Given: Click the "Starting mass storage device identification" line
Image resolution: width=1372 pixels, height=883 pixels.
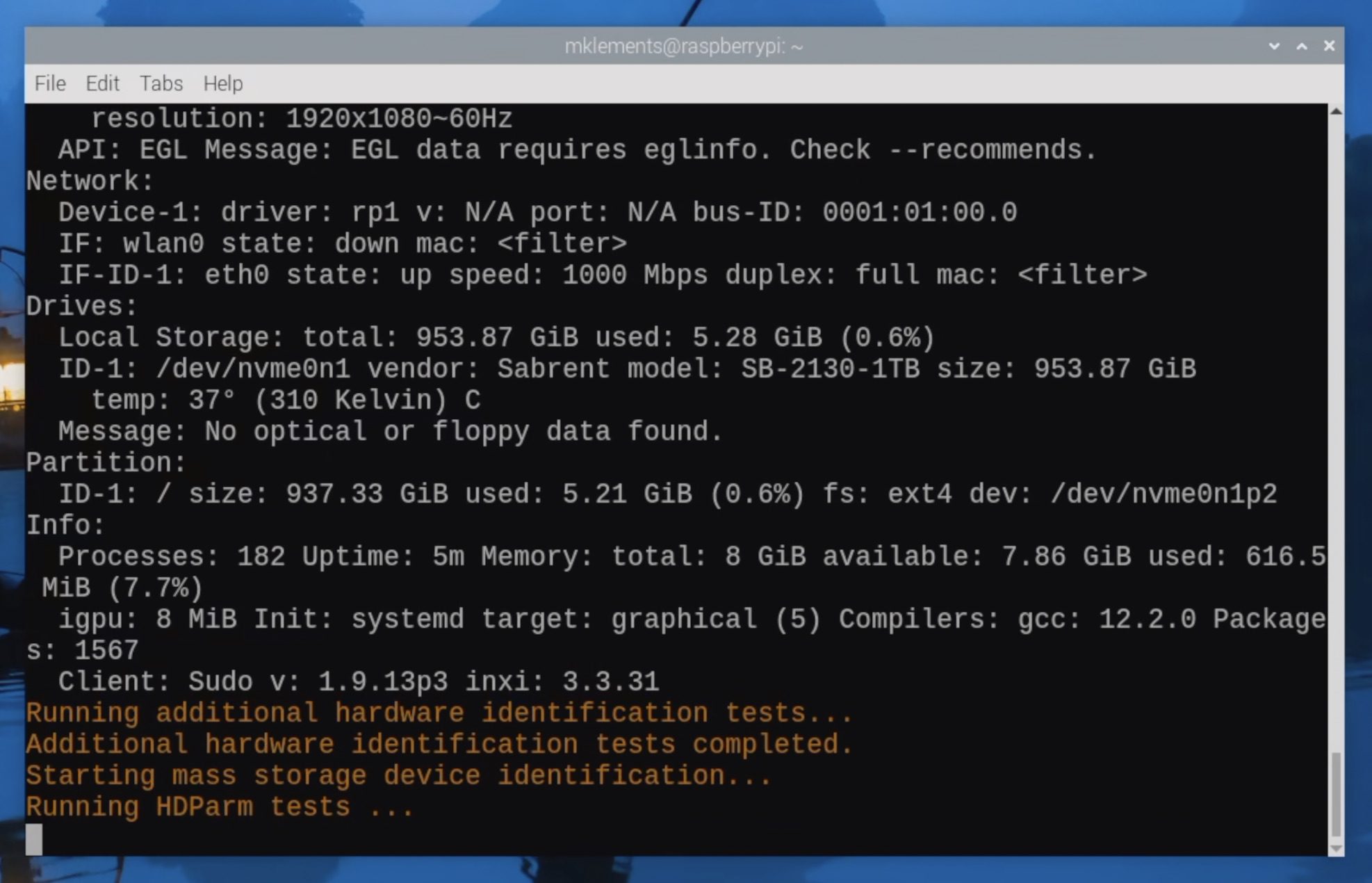Looking at the screenshot, I should coord(398,776).
